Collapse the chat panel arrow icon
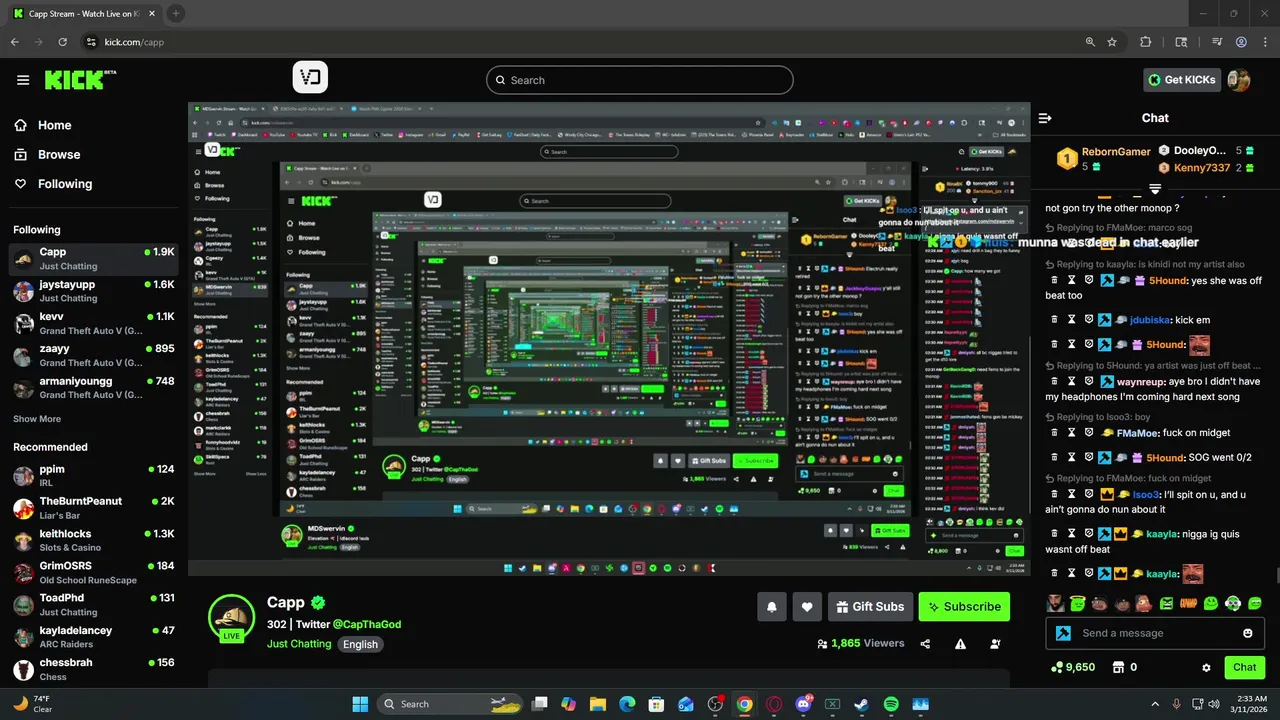The image size is (1280, 720). (x=1045, y=118)
